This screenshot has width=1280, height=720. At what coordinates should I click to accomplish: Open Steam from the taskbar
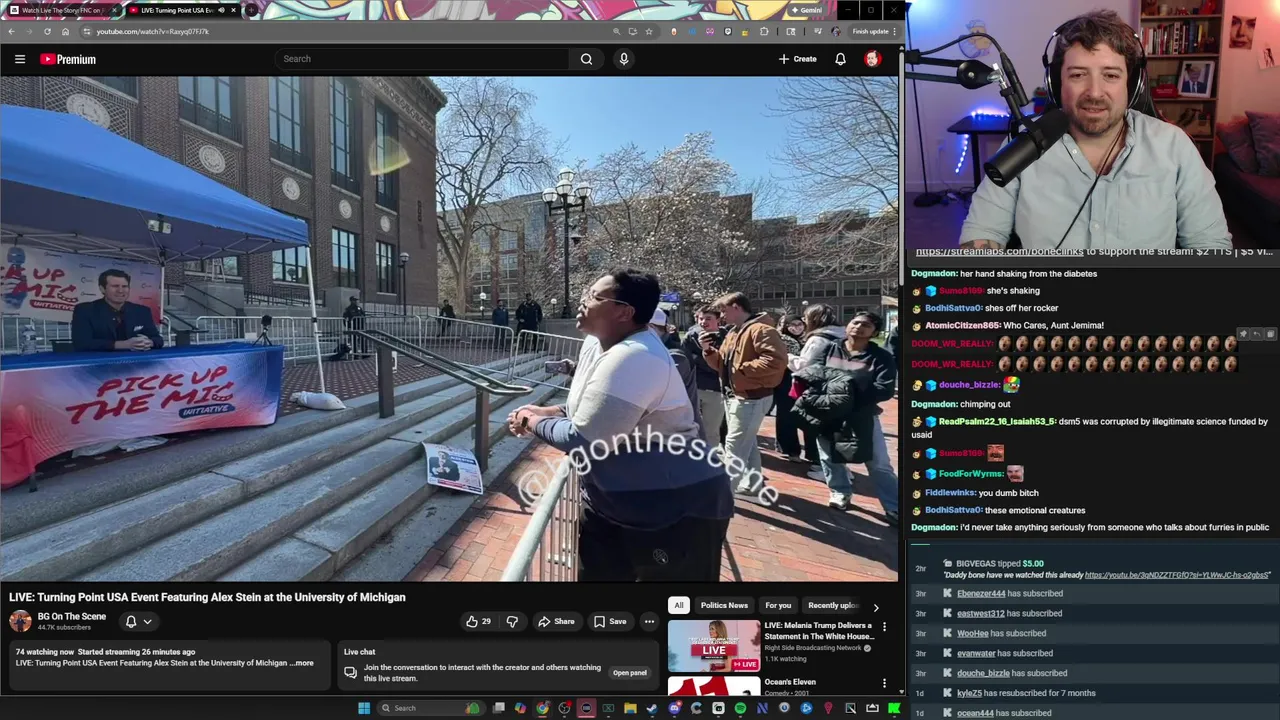tap(652, 708)
